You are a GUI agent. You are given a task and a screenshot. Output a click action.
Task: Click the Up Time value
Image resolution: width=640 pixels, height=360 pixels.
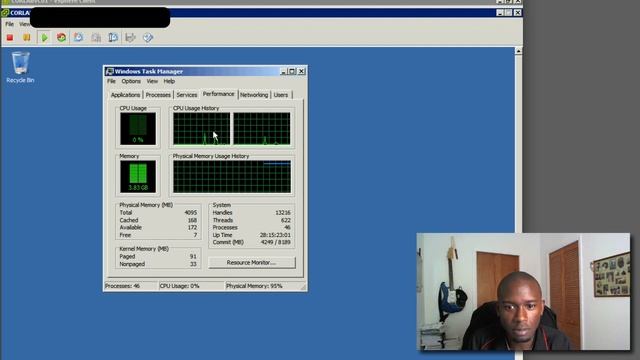pos(276,235)
